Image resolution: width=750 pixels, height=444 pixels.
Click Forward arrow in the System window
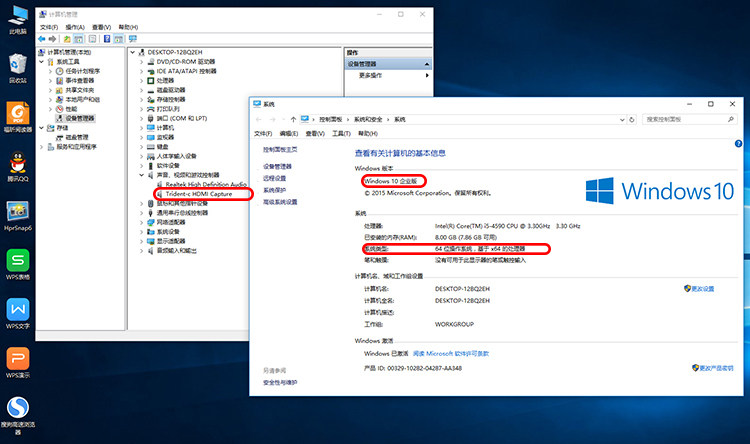[273, 120]
